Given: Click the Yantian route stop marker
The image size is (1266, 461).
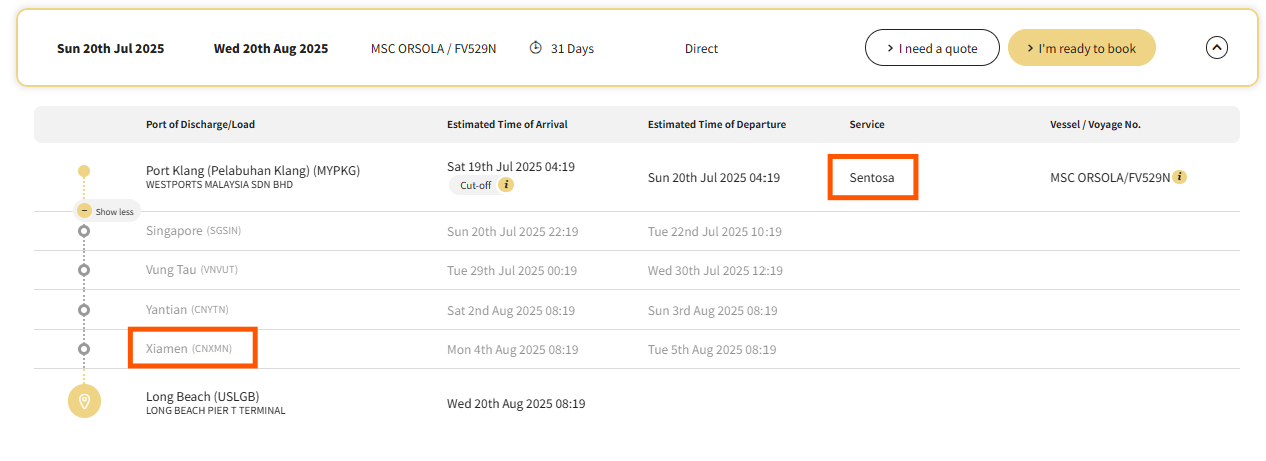Looking at the screenshot, I should 84,309.
